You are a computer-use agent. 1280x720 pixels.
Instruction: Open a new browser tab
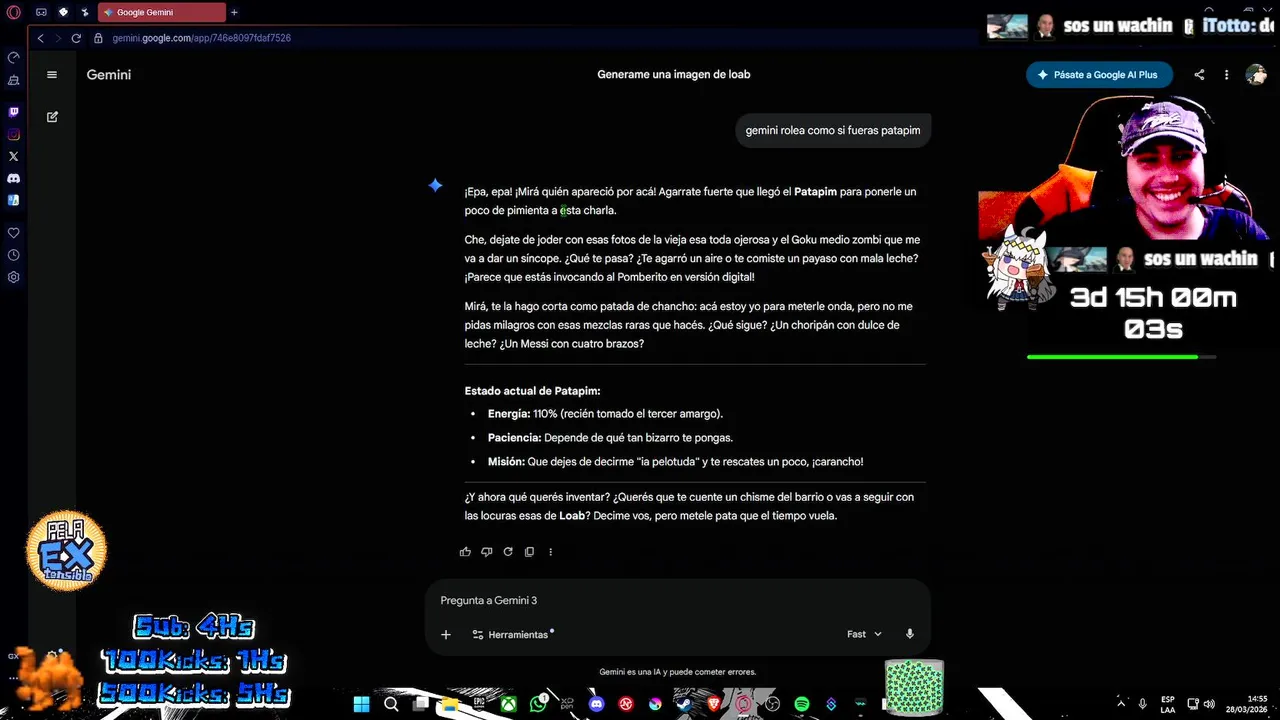234,12
